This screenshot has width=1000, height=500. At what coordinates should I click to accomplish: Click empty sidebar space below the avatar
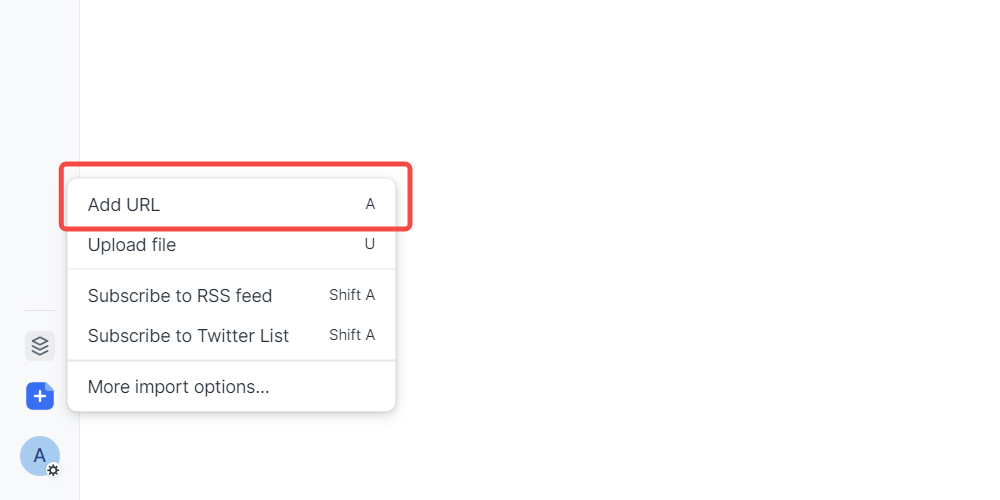(x=40, y=489)
